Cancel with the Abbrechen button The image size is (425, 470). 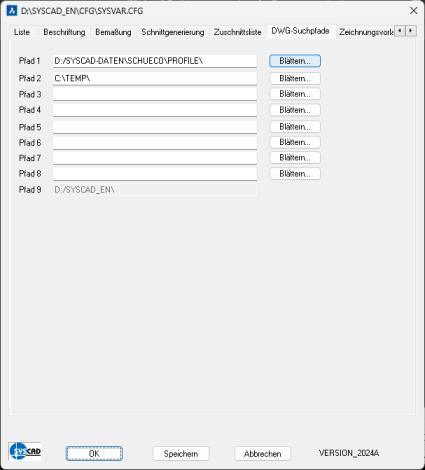click(263, 454)
